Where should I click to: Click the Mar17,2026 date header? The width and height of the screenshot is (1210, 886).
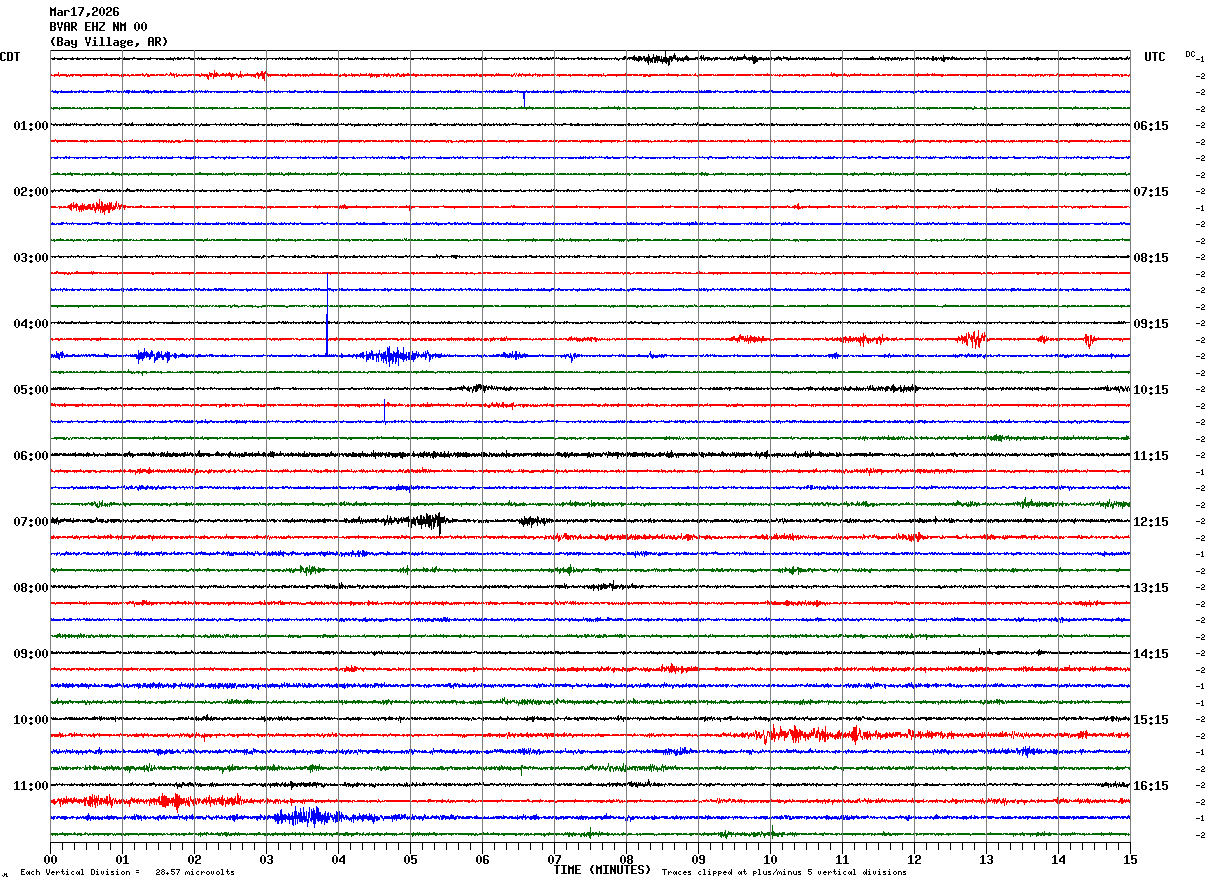pos(84,12)
